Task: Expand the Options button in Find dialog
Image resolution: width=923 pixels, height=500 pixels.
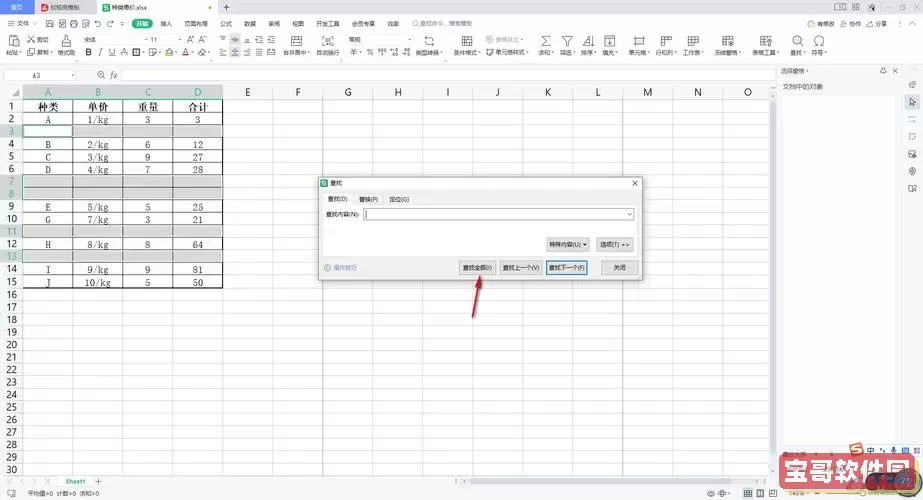Action: 615,244
